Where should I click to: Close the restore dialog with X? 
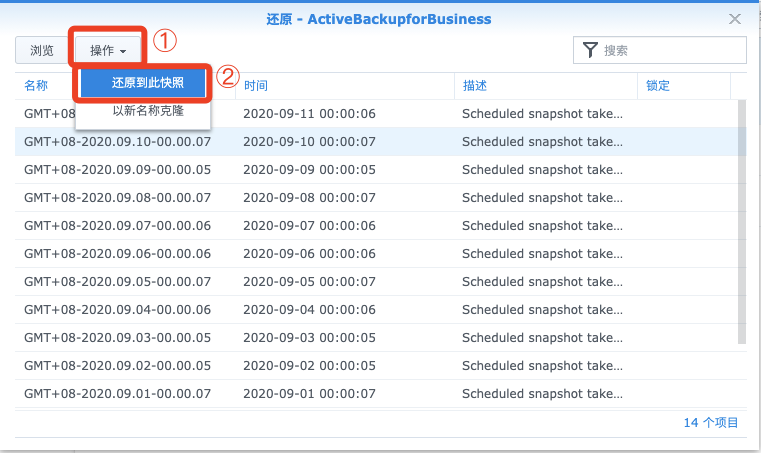coord(735,19)
